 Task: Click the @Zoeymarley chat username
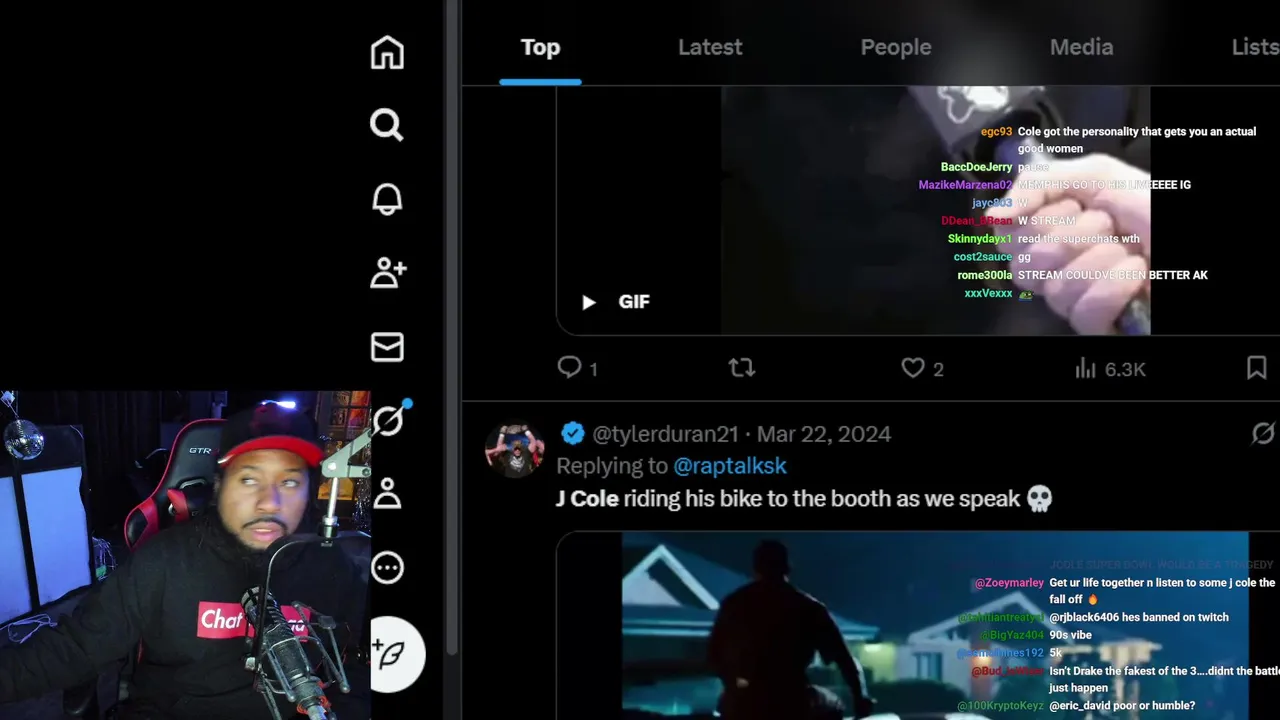point(1009,583)
